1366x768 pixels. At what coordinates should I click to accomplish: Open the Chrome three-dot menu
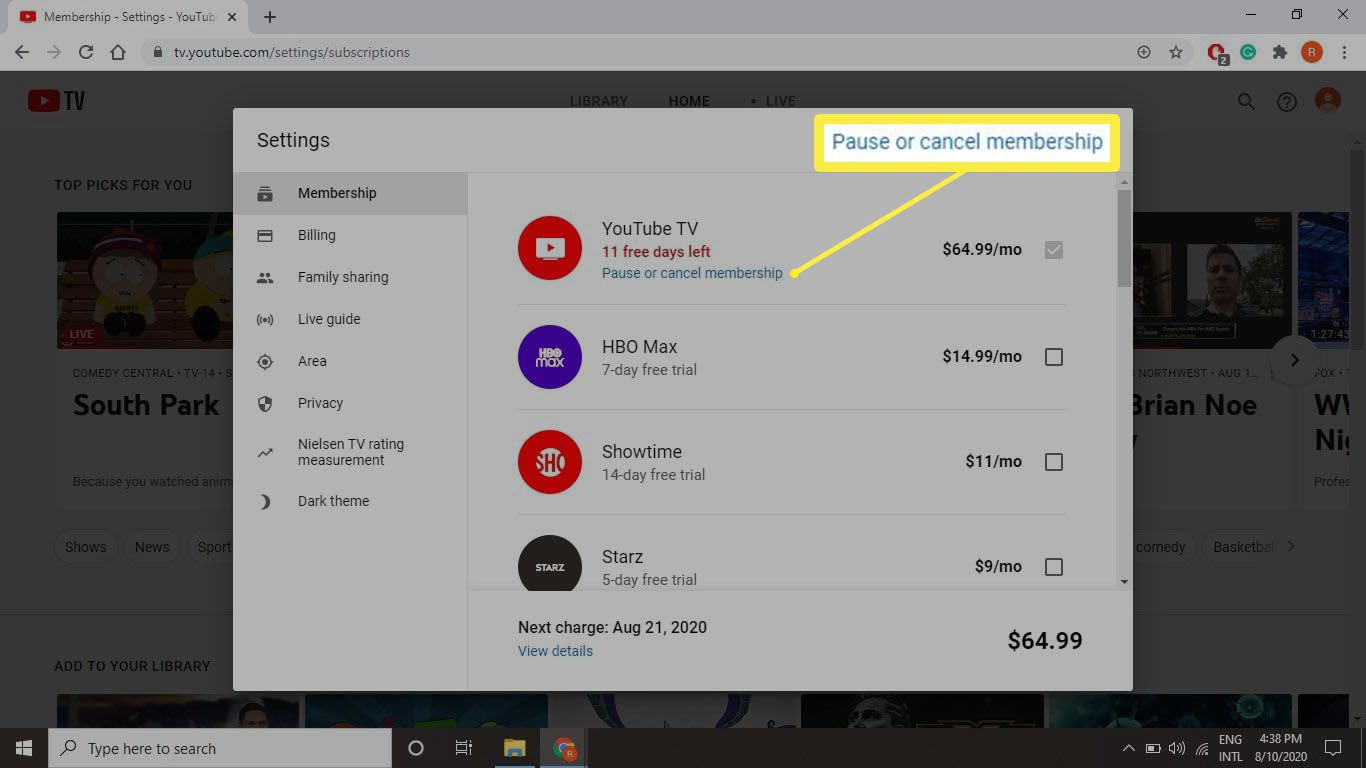(1343, 52)
